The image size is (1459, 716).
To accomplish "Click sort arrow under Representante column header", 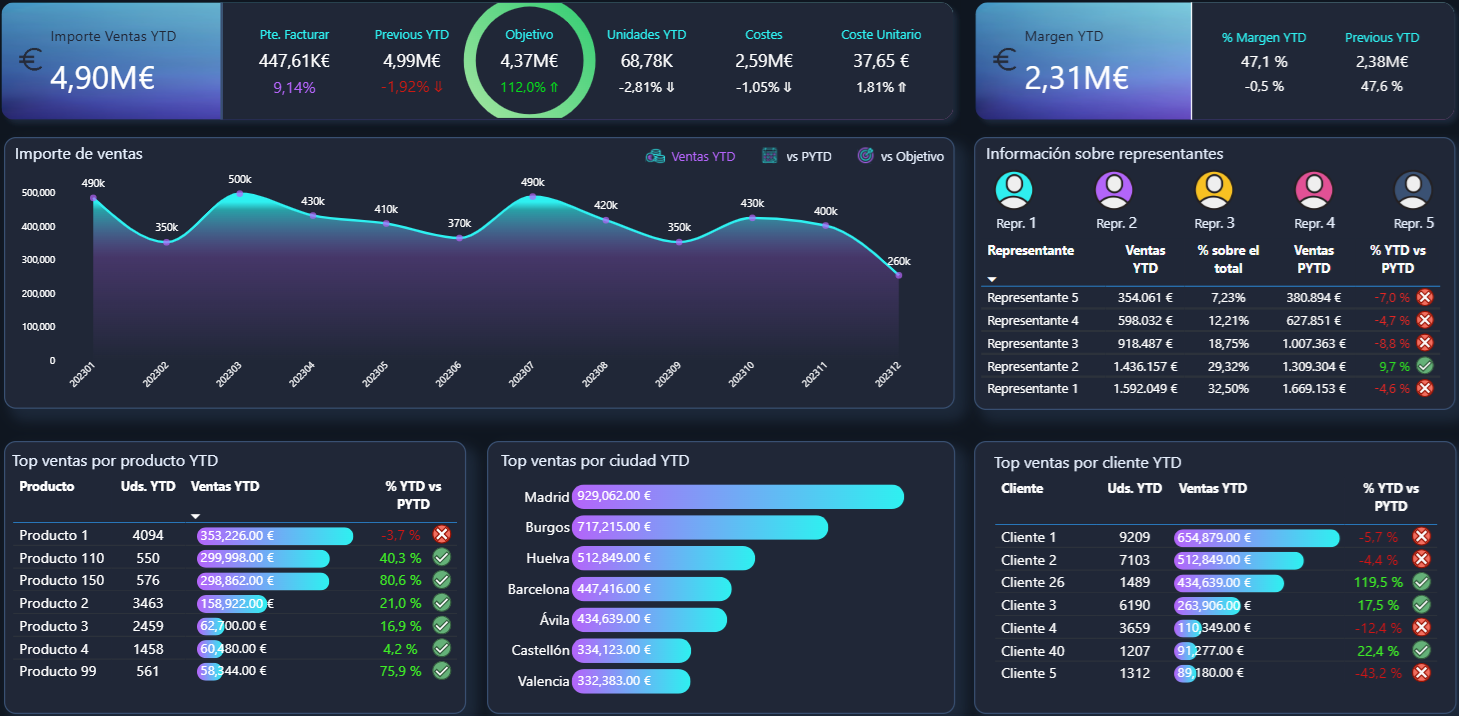I will (993, 280).
